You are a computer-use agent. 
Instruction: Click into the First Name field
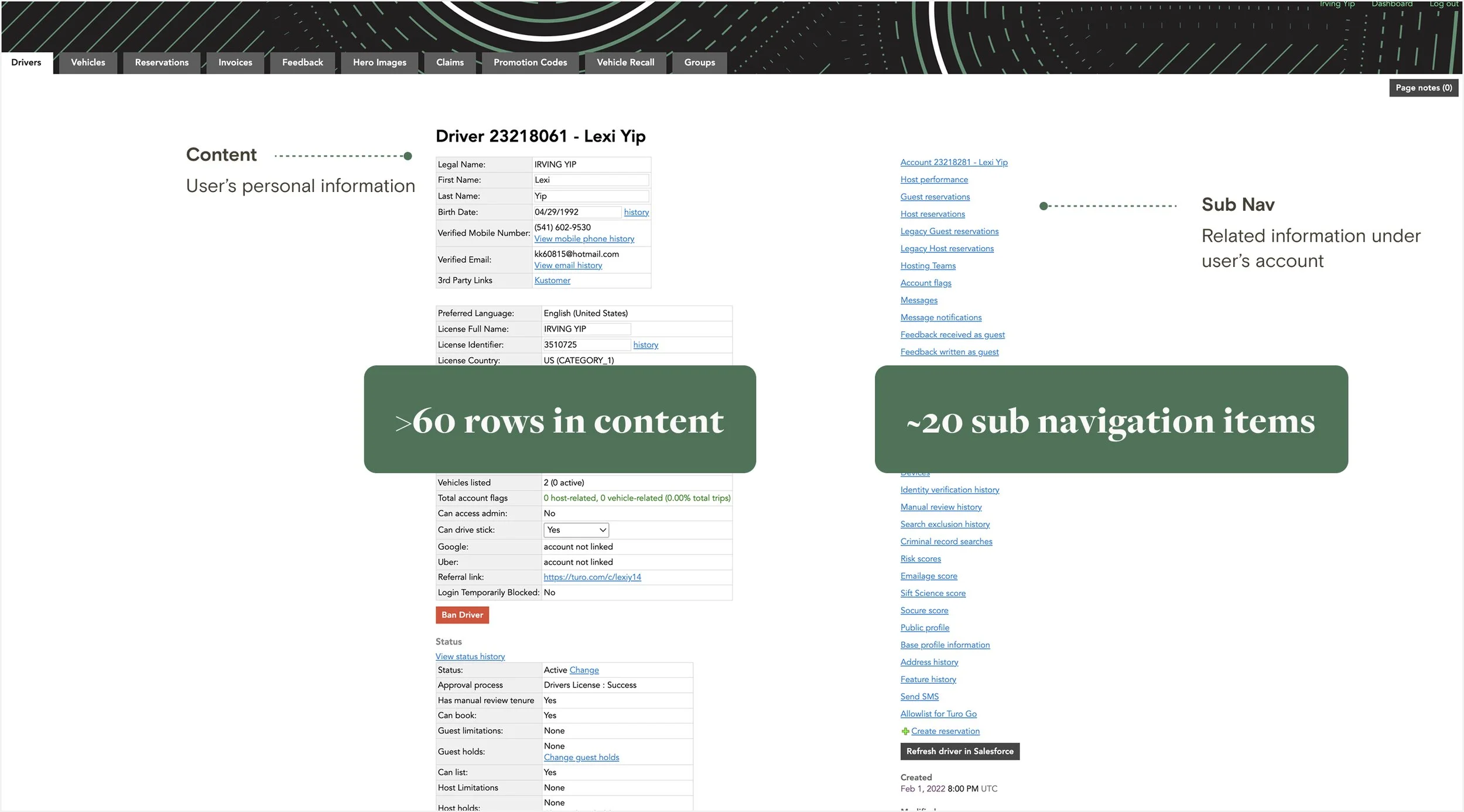[590, 180]
